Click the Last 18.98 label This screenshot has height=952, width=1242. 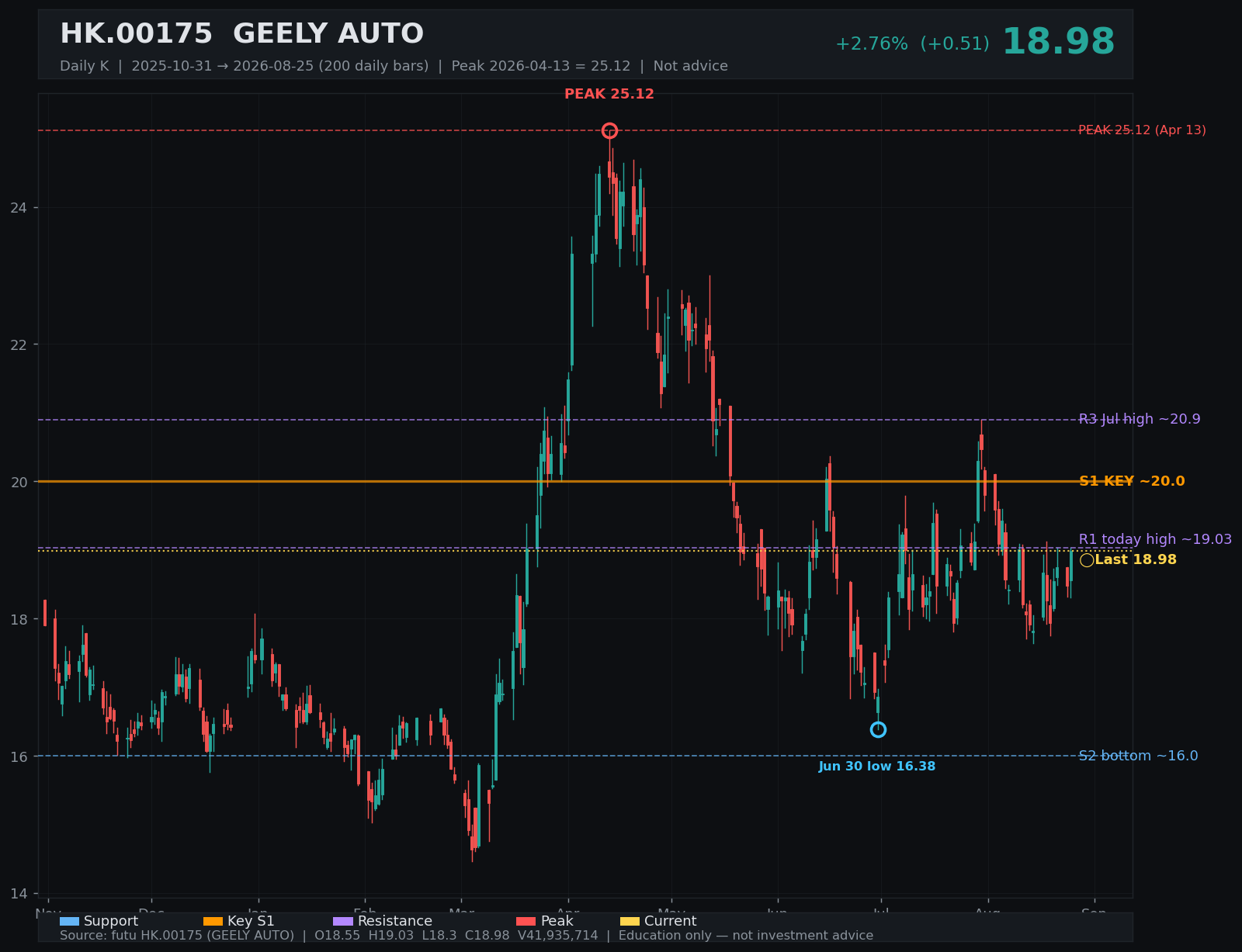pos(1136,560)
